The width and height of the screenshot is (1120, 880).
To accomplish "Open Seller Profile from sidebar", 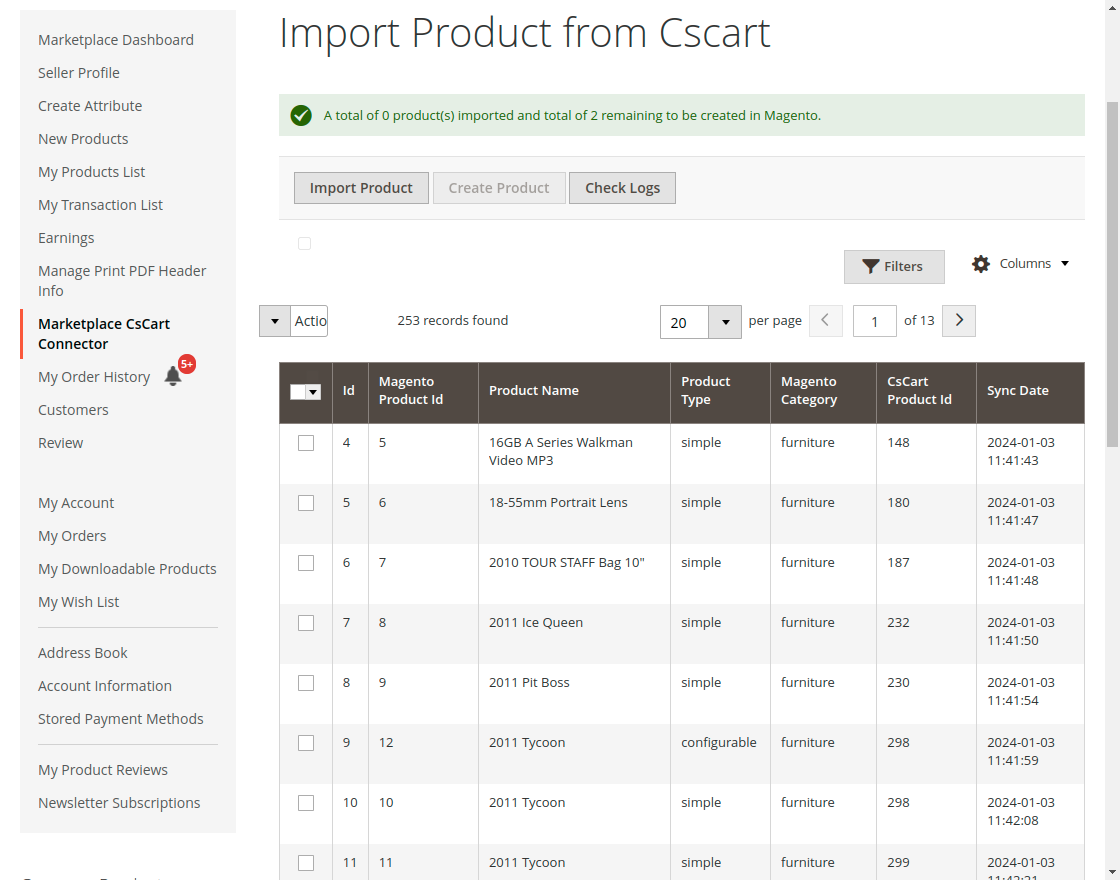I will coord(79,73).
